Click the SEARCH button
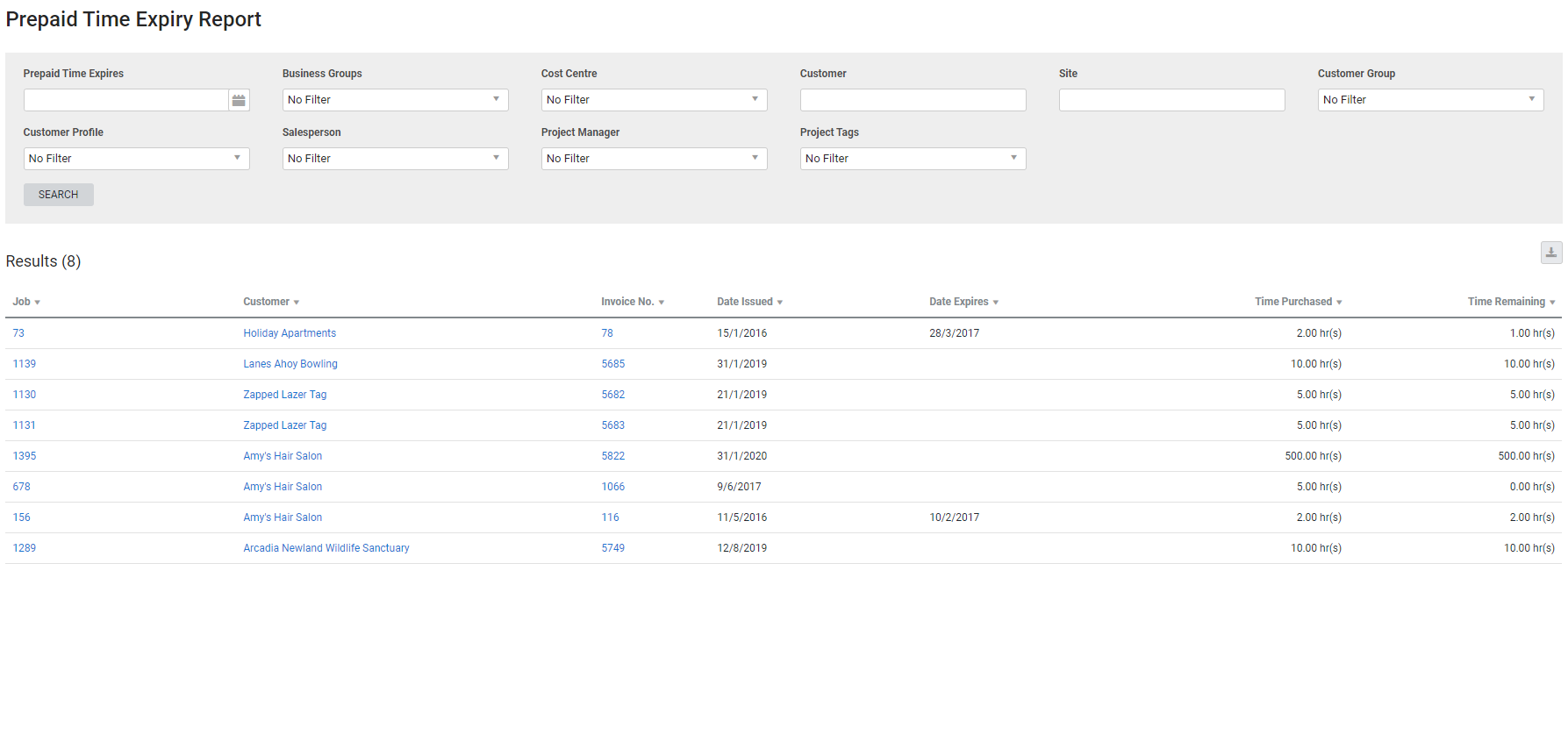This screenshot has width=1568, height=735. [x=59, y=195]
